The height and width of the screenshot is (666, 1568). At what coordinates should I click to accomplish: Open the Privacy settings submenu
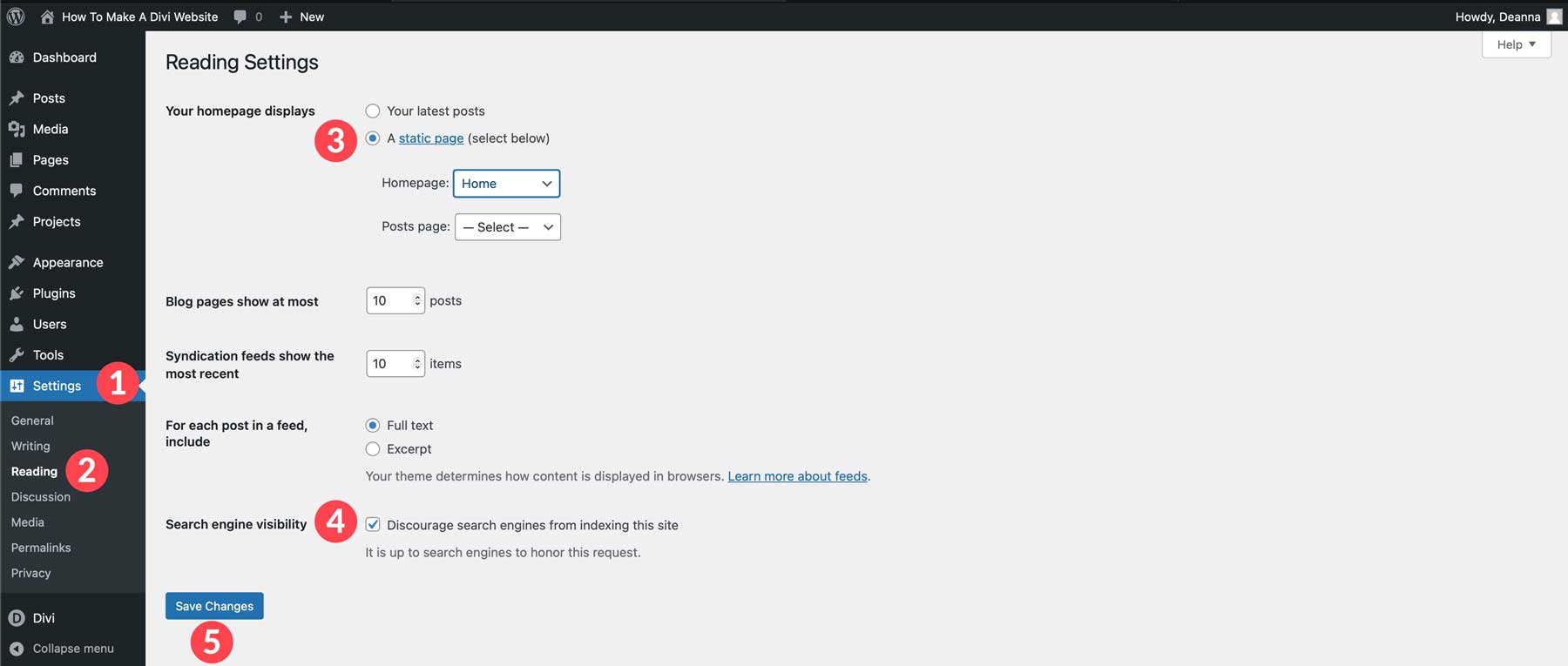[31, 573]
